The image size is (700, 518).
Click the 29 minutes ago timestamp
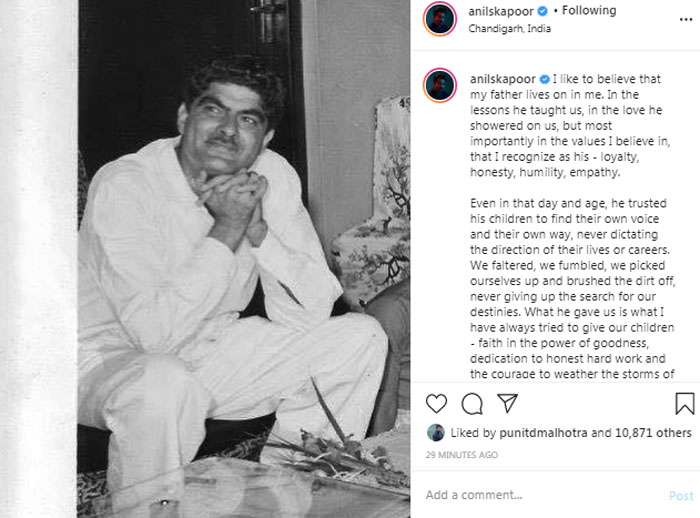tap(462, 455)
